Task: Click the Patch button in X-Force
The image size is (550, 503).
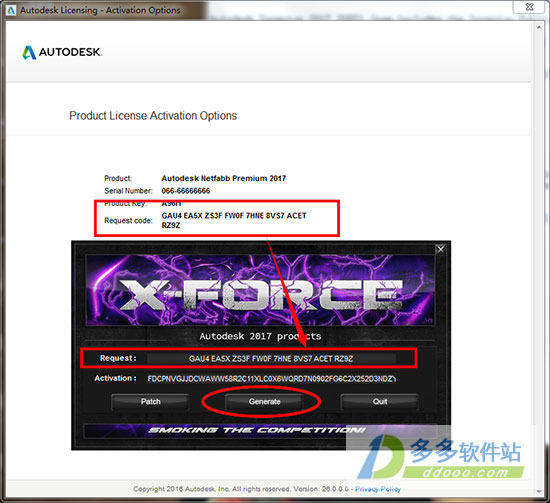Action: click(150, 402)
